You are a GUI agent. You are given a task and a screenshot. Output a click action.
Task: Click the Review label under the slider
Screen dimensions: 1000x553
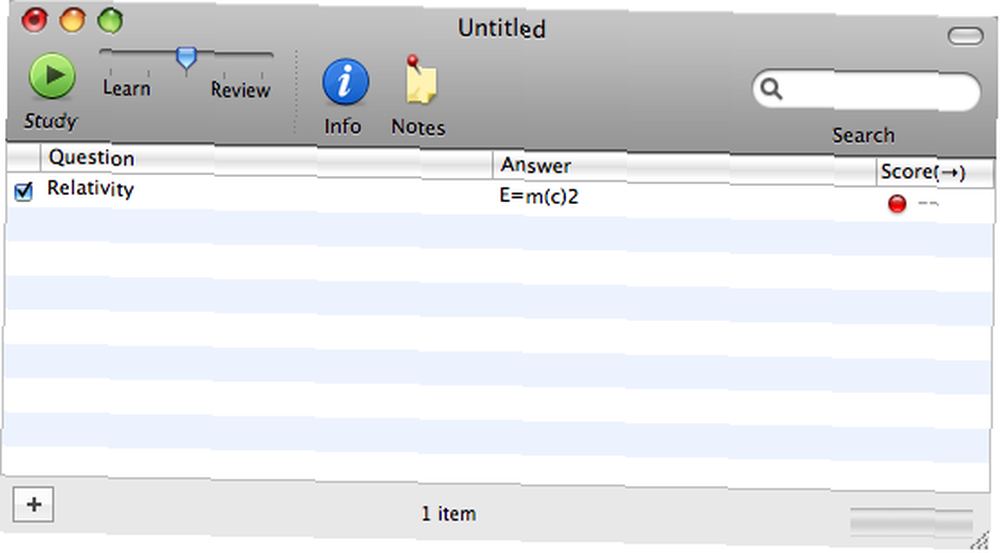click(240, 90)
